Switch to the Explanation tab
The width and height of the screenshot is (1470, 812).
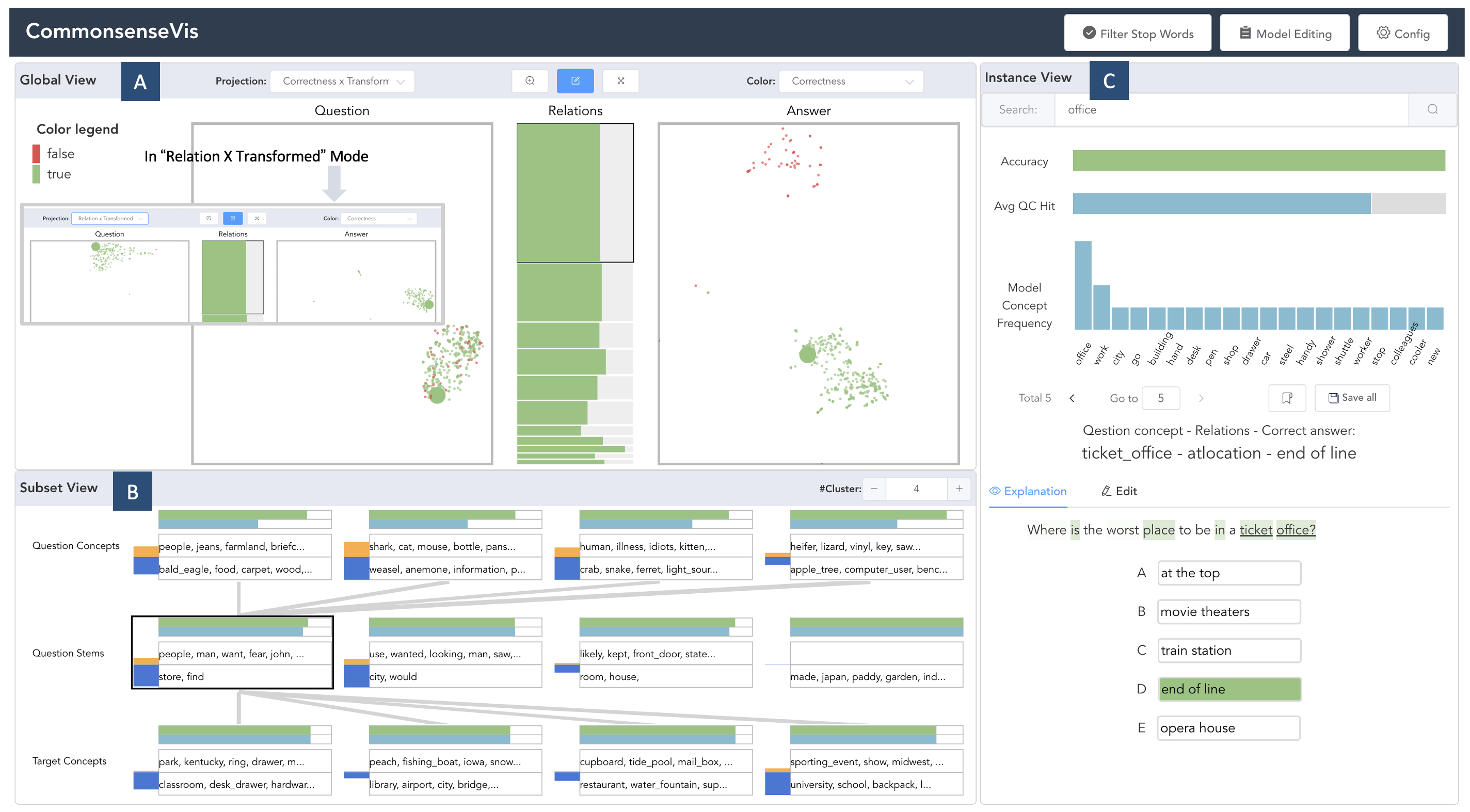[x=1027, y=491]
